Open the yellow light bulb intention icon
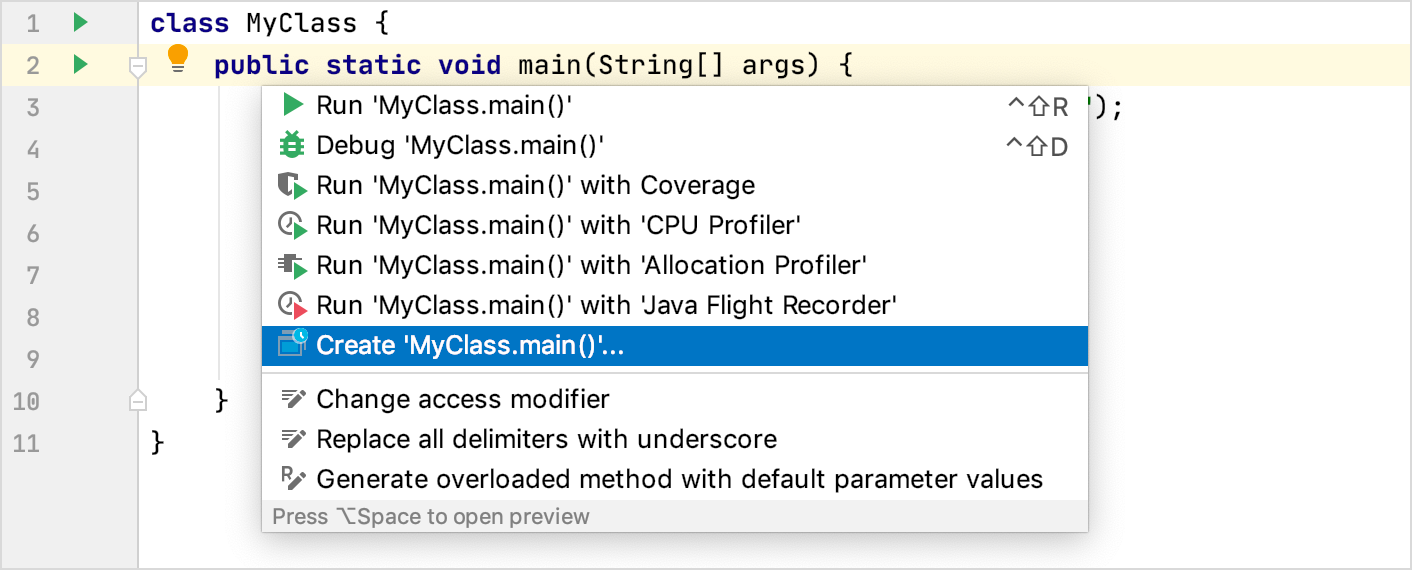 click(x=178, y=59)
